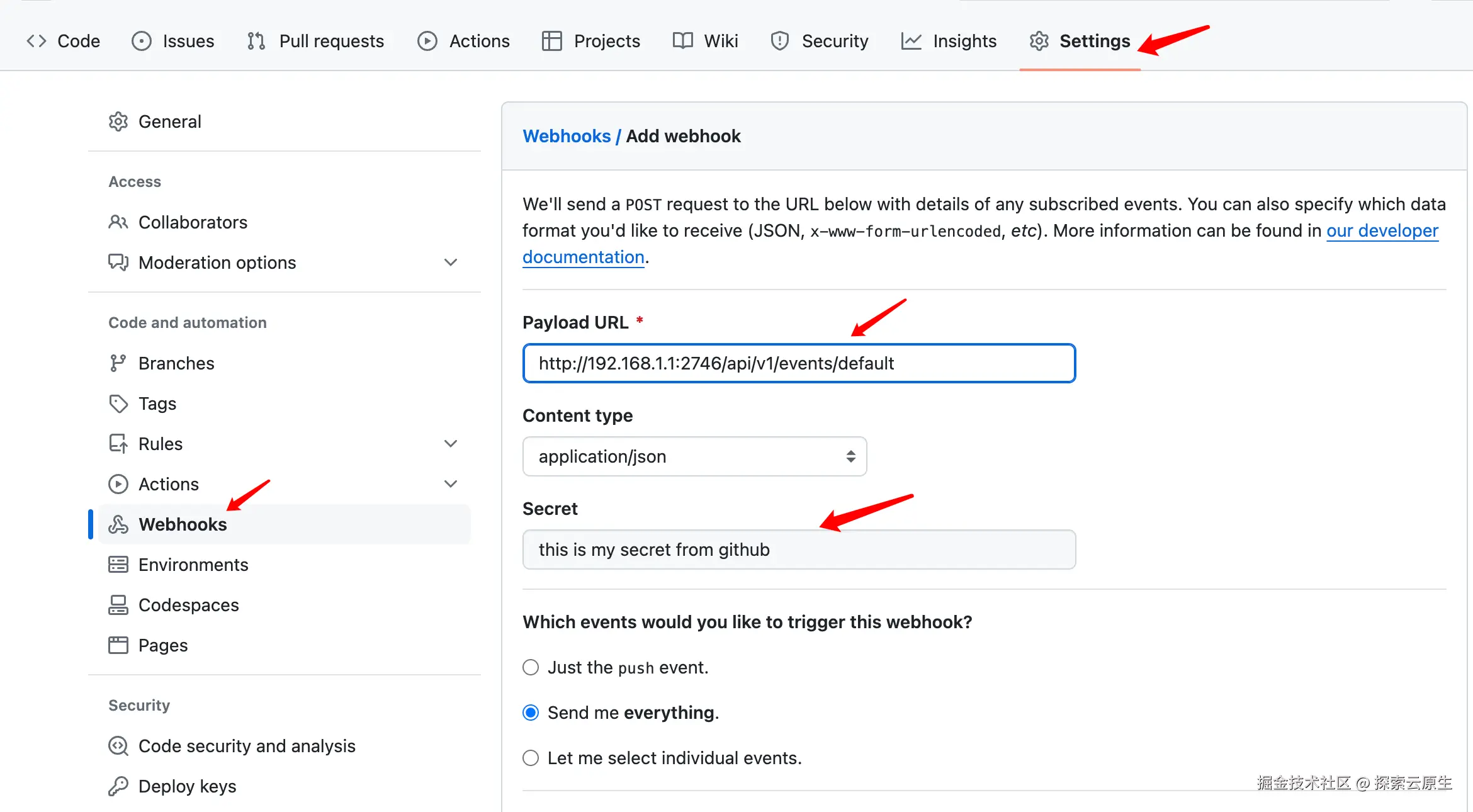Open the Security shield icon
The height and width of the screenshot is (812, 1473).
(x=779, y=40)
